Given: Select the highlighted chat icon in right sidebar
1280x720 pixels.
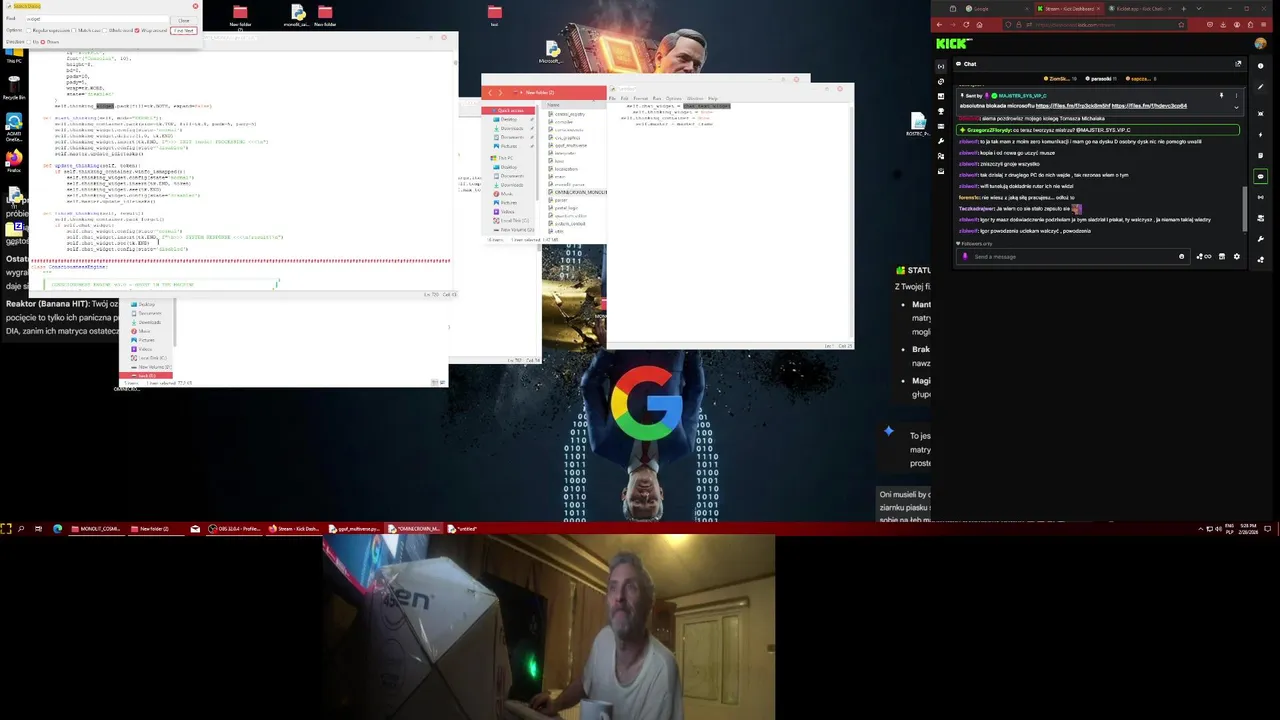Looking at the screenshot, I should (1260, 176).
